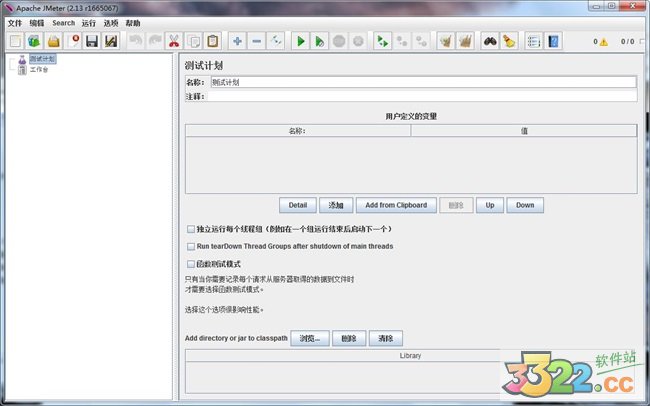Click the classpath 删除 button
The image size is (650, 406).
(x=349, y=338)
